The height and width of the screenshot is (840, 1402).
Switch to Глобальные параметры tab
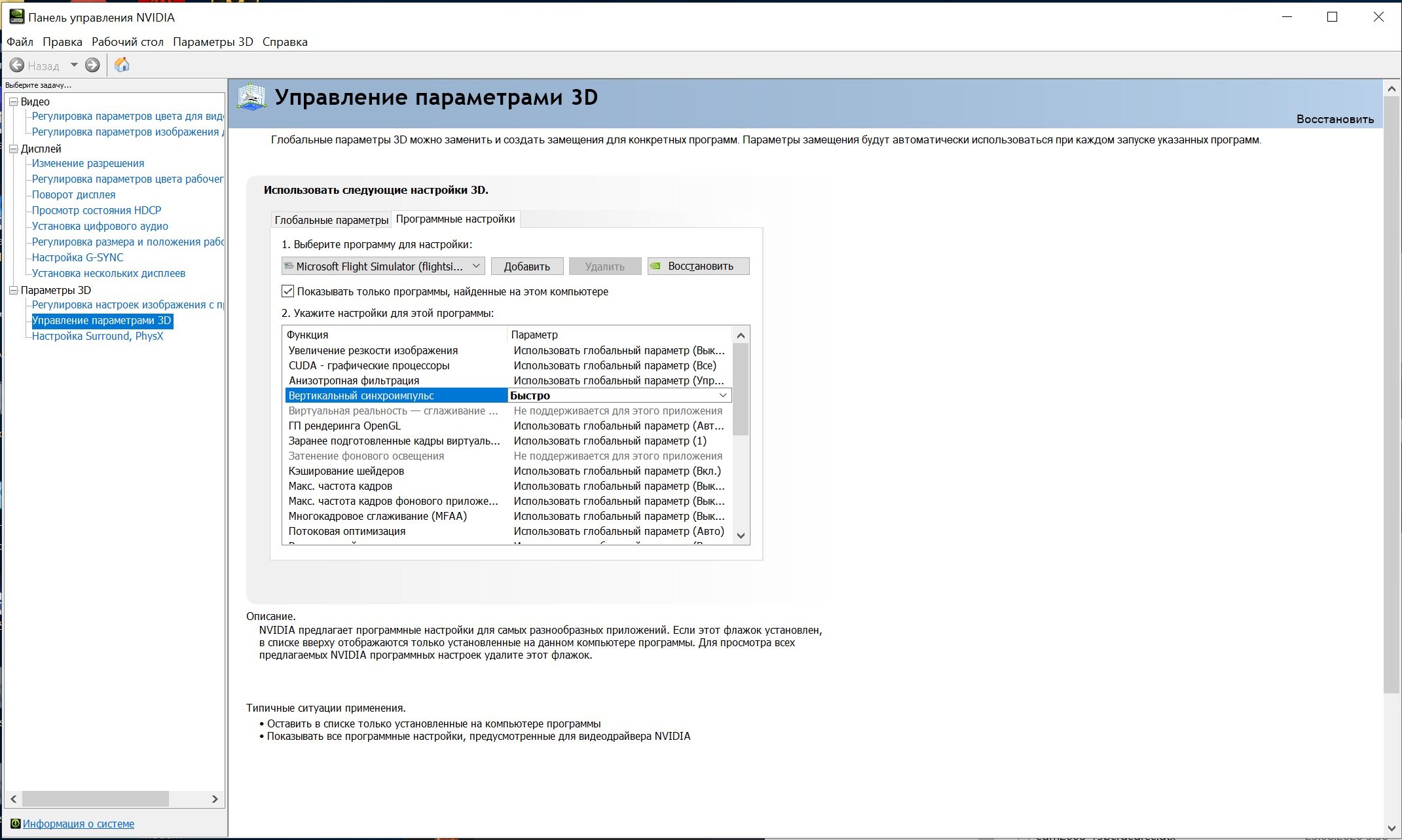click(x=331, y=220)
